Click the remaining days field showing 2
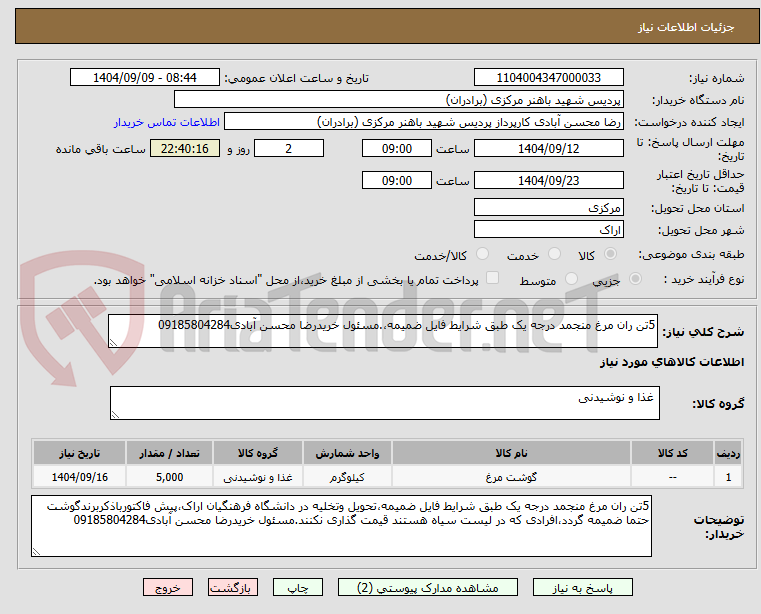 [x=289, y=149]
